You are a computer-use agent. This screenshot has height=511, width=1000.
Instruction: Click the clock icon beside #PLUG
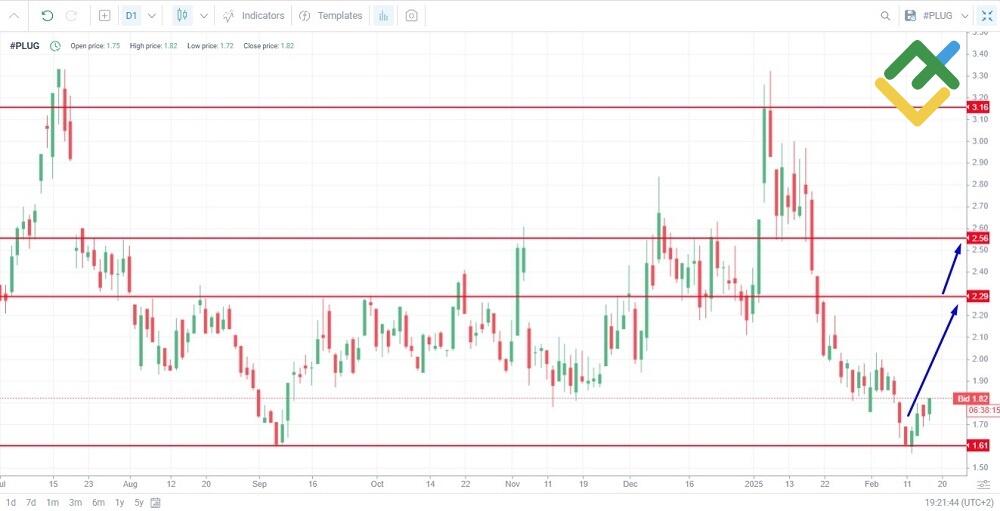(x=55, y=46)
